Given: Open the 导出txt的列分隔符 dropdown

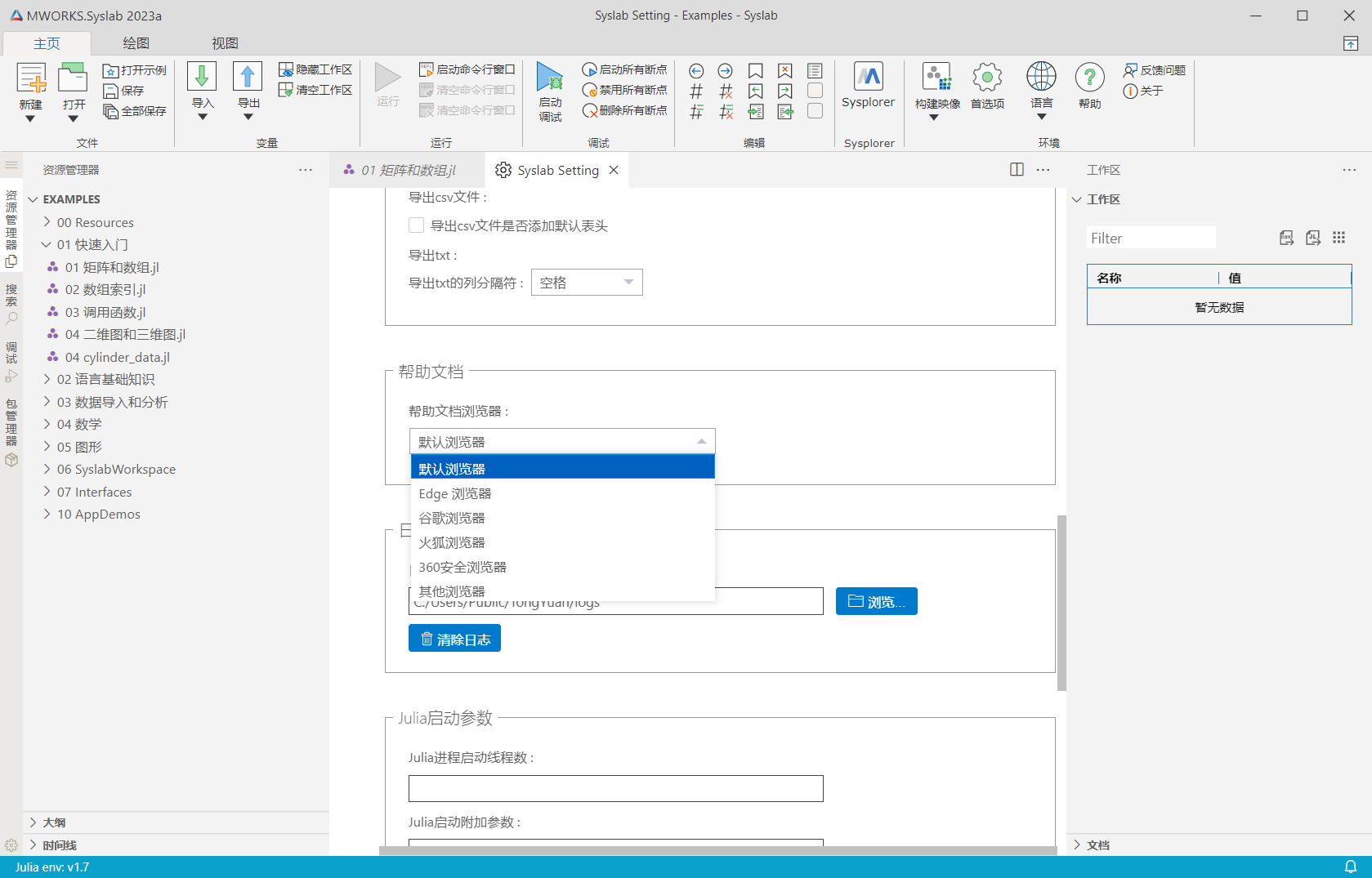Looking at the screenshot, I should [587, 283].
